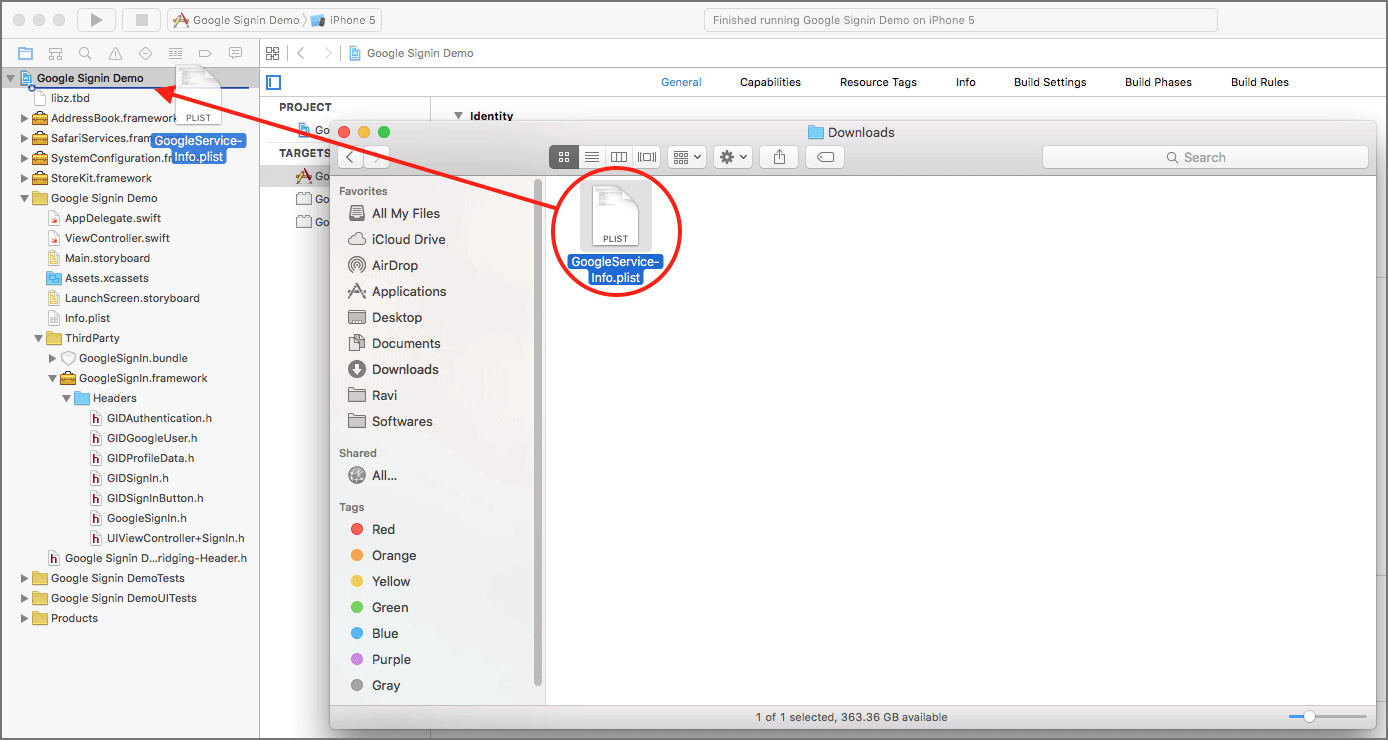Click the icon size slider in Finder
This screenshot has width=1388, height=740.
coord(1310,716)
